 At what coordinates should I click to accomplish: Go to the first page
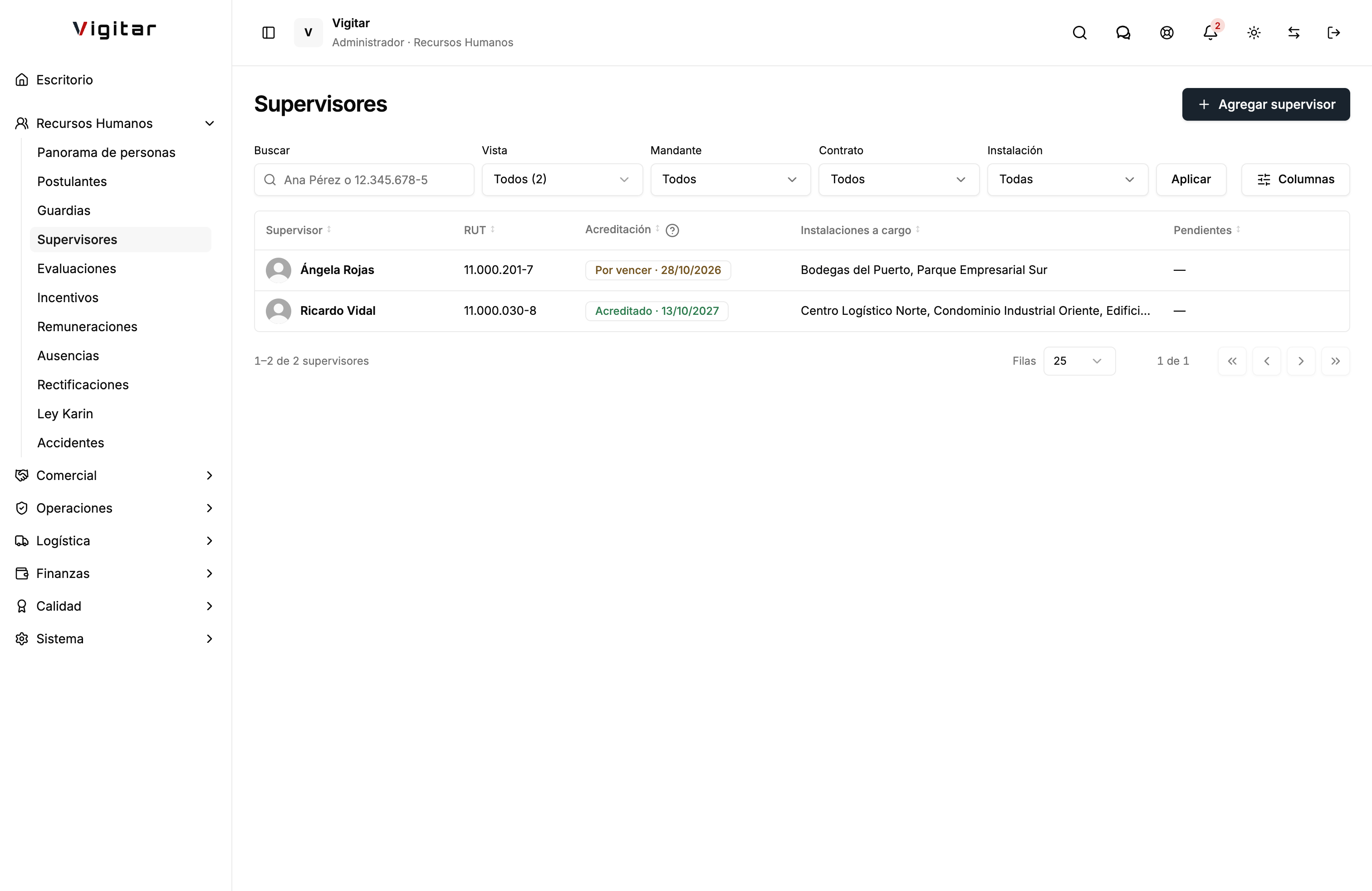click(1232, 361)
